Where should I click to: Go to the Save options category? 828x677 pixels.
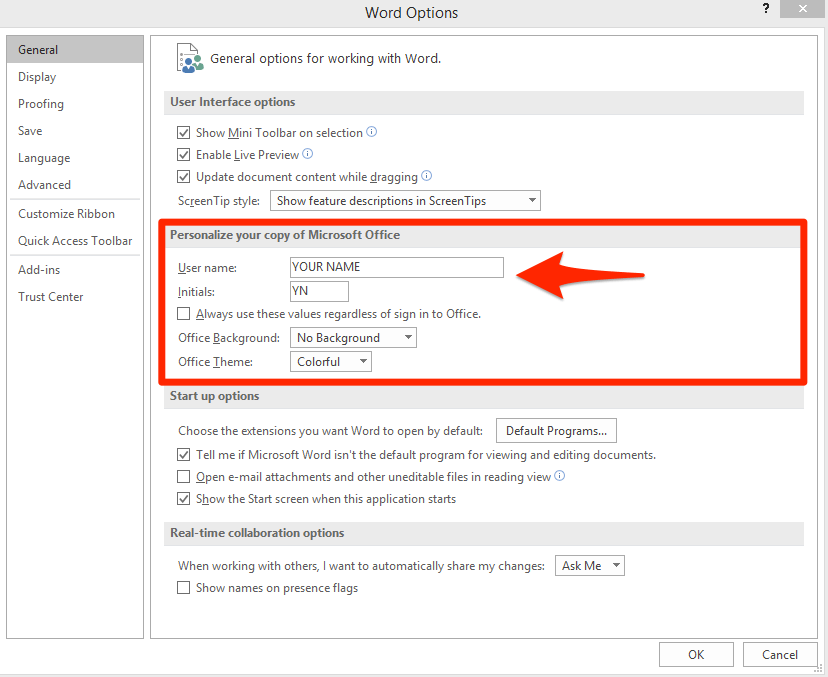(x=75, y=131)
